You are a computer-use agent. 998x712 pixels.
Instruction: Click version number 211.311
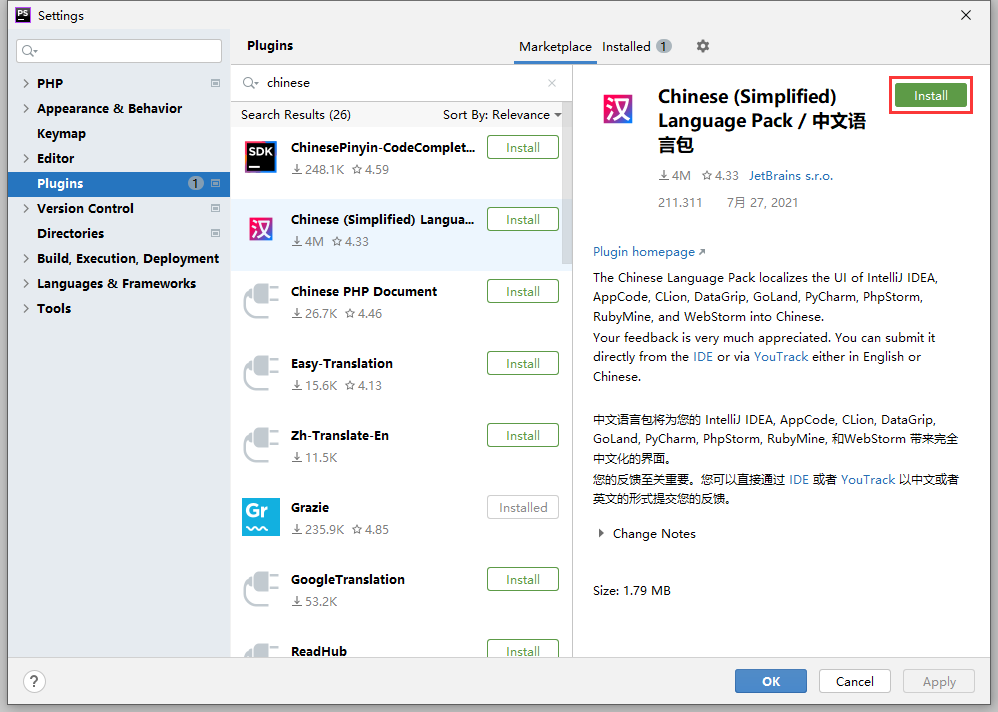pos(680,202)
